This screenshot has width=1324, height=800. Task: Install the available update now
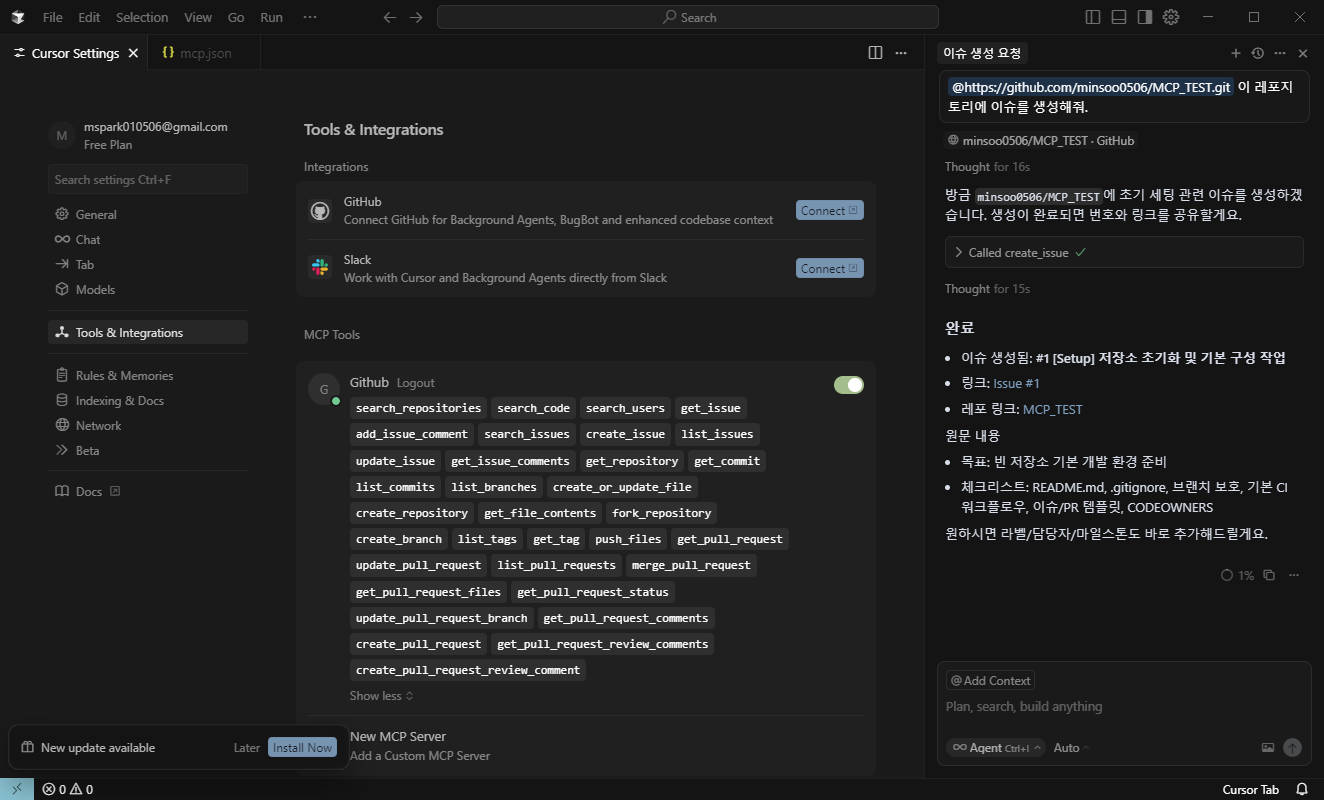pos(302,747)
